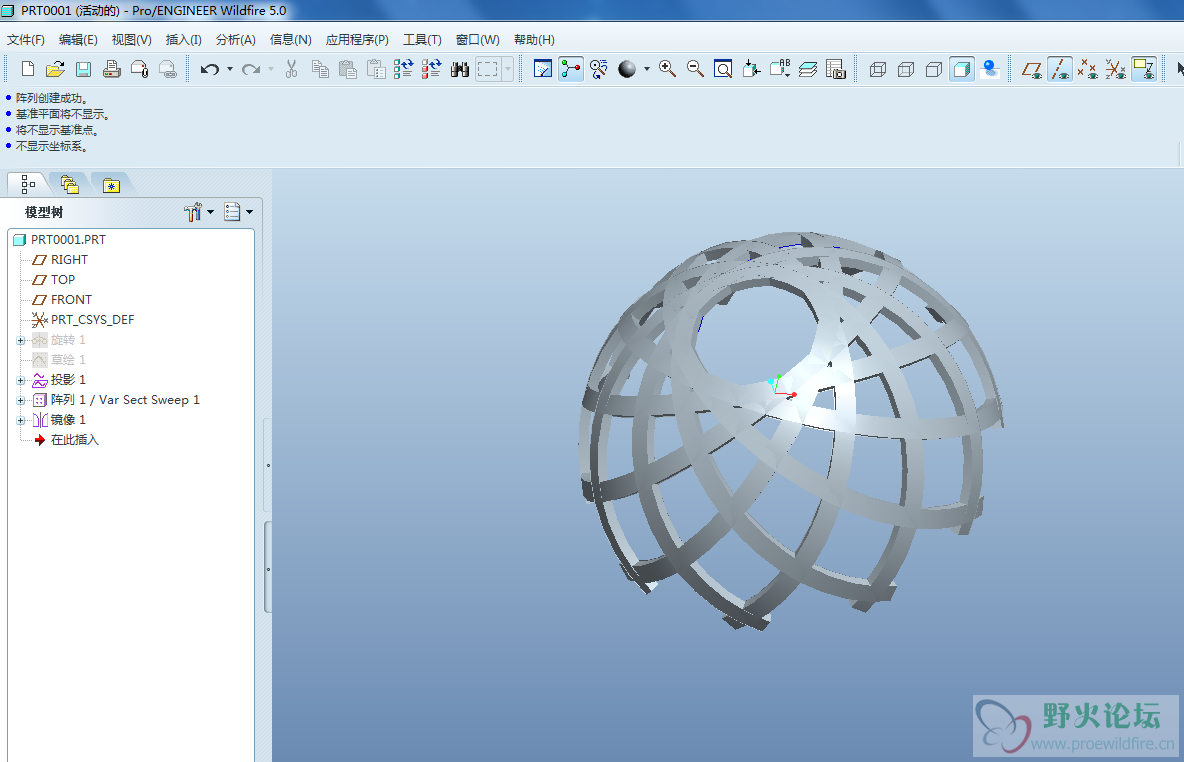Send model as mail attachment icon
This screenshot has width=1184, height=762.
(x=140, y=69)
